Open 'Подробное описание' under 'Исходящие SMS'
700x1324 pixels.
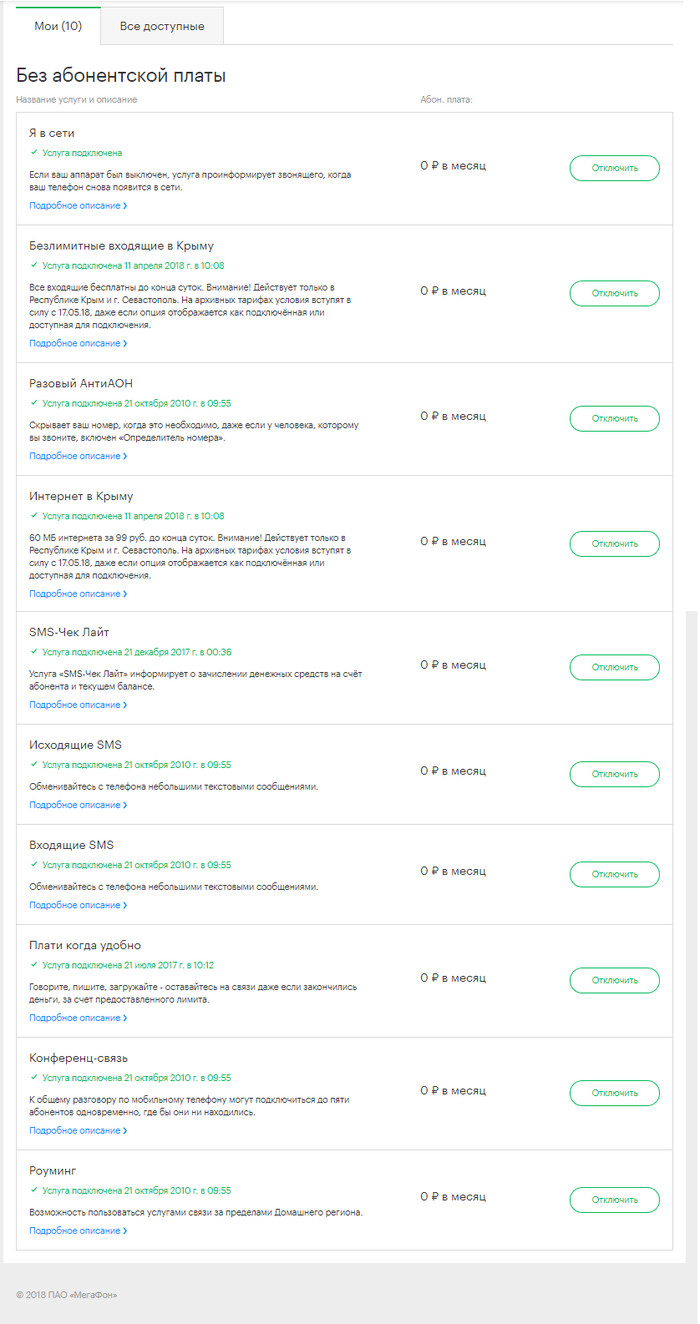(78, 805)
